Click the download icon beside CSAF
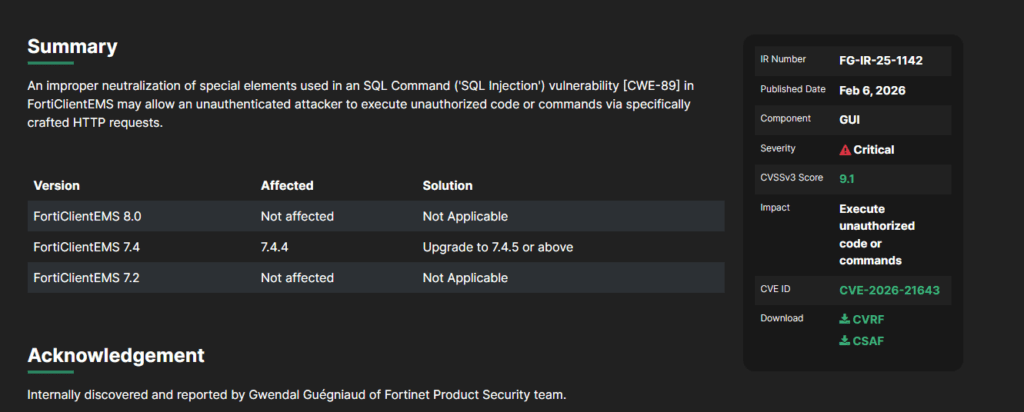 point(845,341)
